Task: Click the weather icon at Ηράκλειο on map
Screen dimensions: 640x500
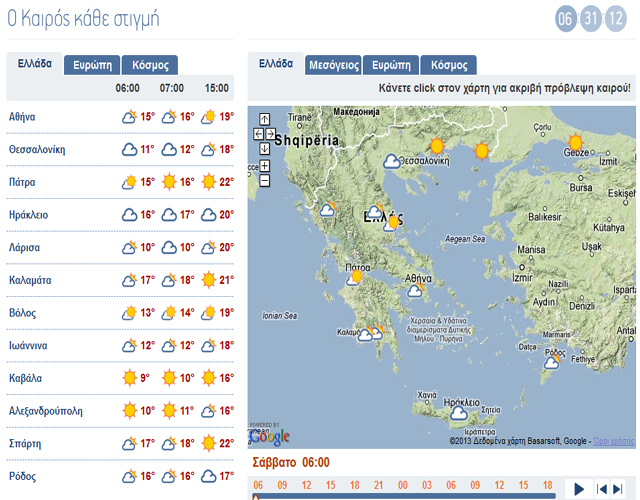Action: point(458,411)
